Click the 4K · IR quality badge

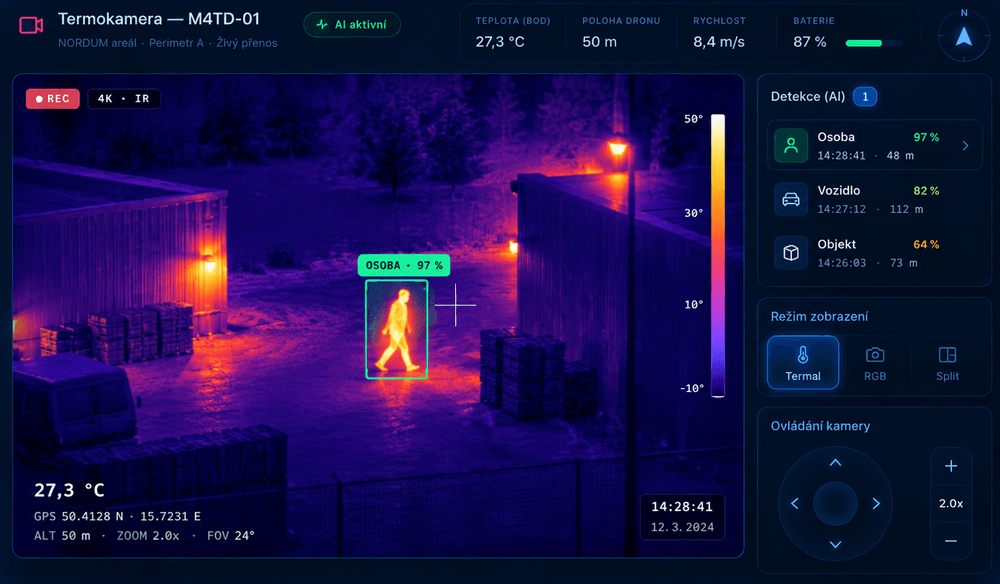click(124, 99)
